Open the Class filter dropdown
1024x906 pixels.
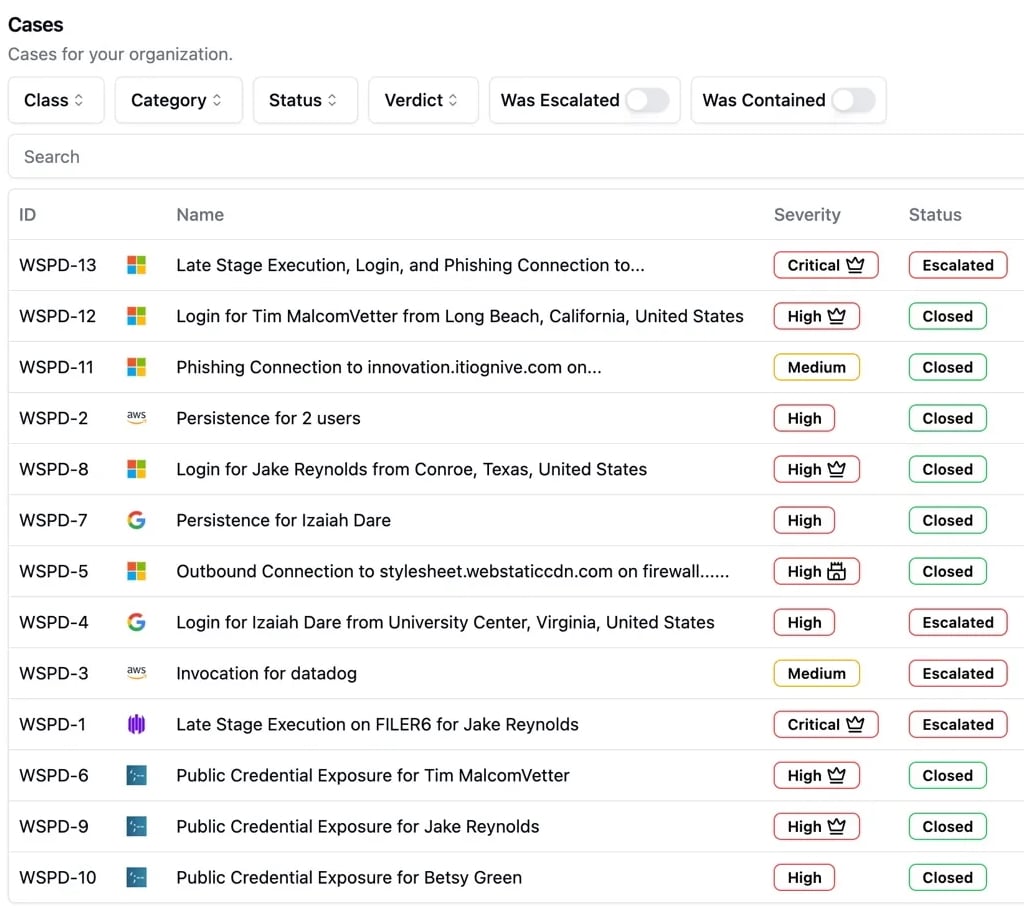pyautogui.click(x=56, y=100)
